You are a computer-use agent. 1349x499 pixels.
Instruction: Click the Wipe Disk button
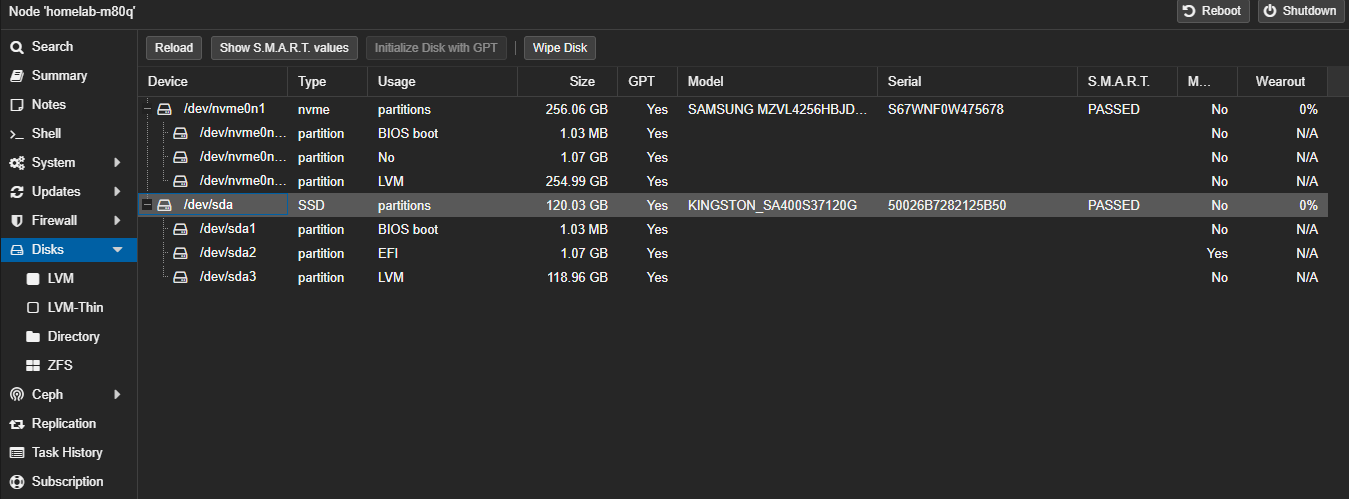pyautogui.click(x=560, y=48)
